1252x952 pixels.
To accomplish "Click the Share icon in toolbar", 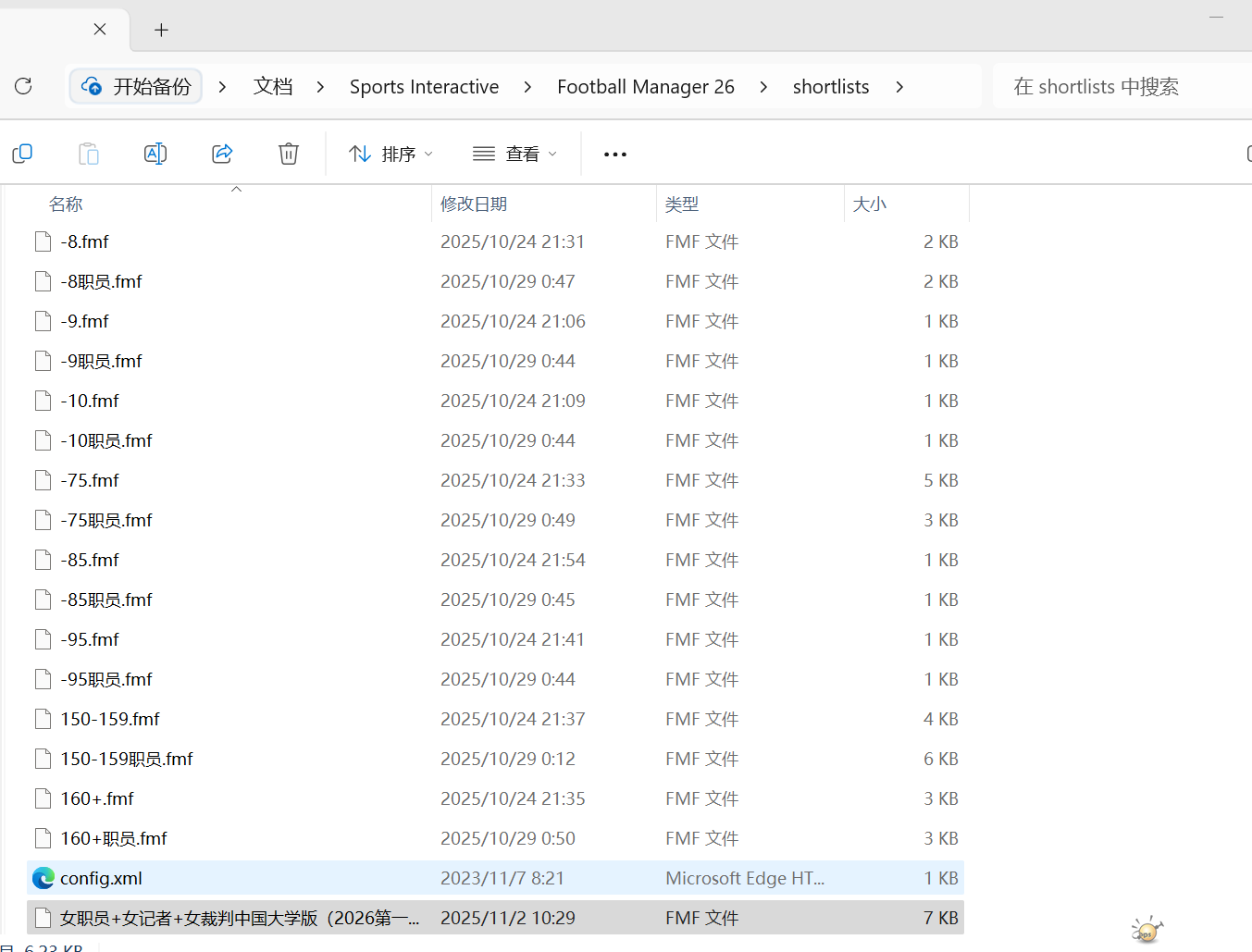I will (222, 154).
